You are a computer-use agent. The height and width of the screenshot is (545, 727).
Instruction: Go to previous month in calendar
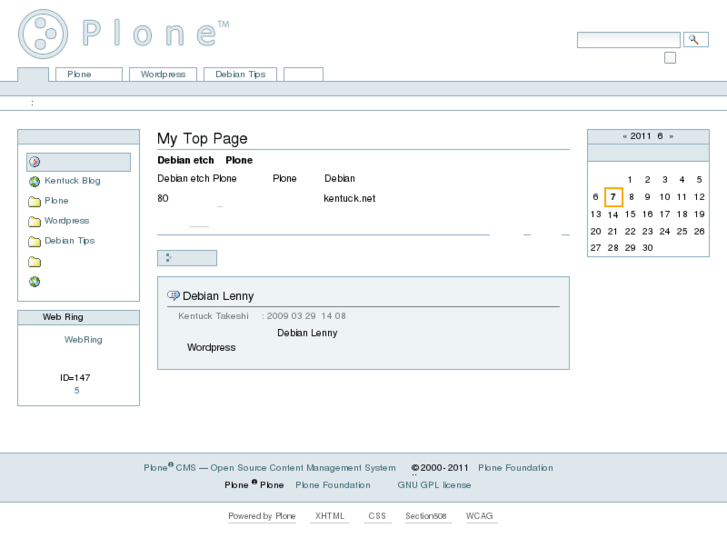(x=625, y=136)
